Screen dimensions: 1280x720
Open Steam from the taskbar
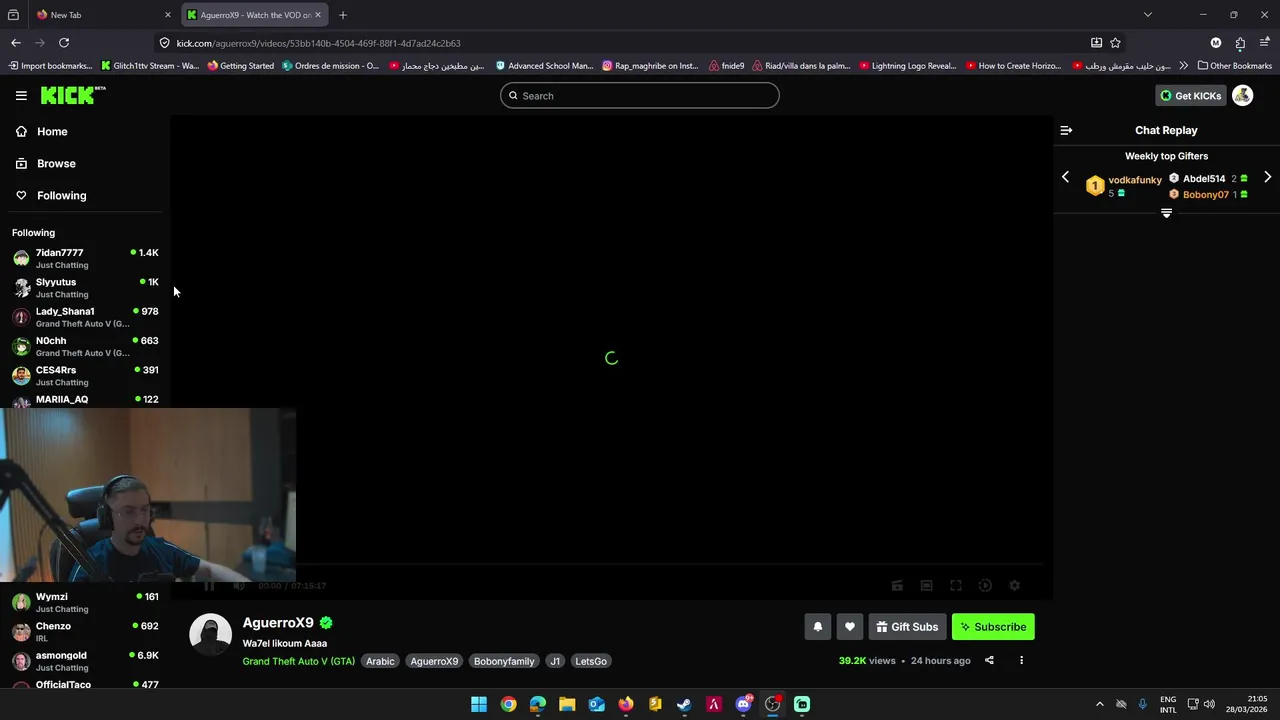[684, 704]
